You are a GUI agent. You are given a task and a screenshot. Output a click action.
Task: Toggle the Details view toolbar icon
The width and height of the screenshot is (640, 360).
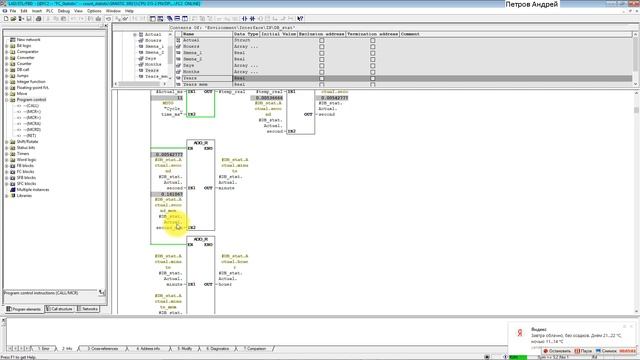(160, 19)
